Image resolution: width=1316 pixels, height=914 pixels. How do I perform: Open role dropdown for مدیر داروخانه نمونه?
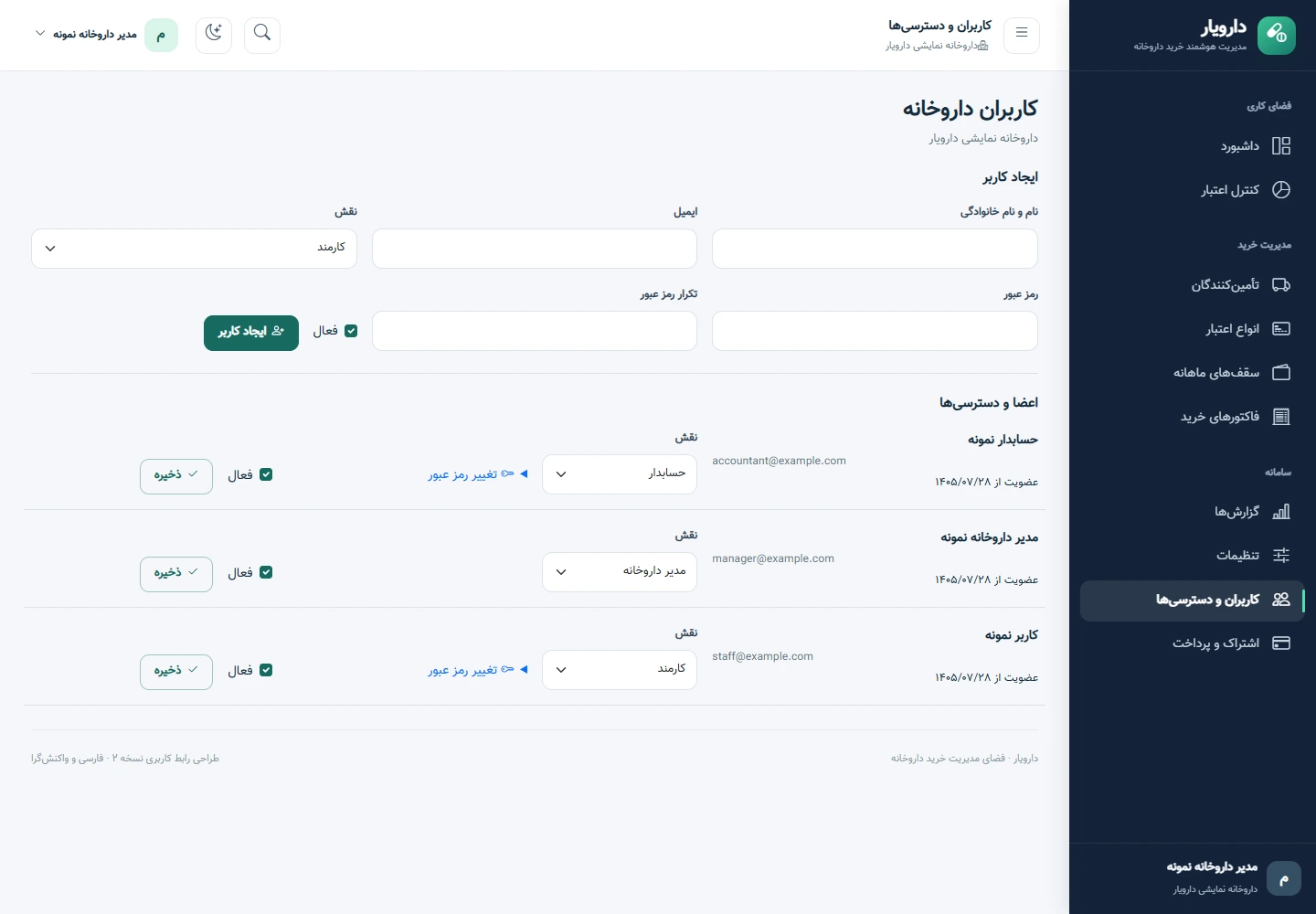620,572
